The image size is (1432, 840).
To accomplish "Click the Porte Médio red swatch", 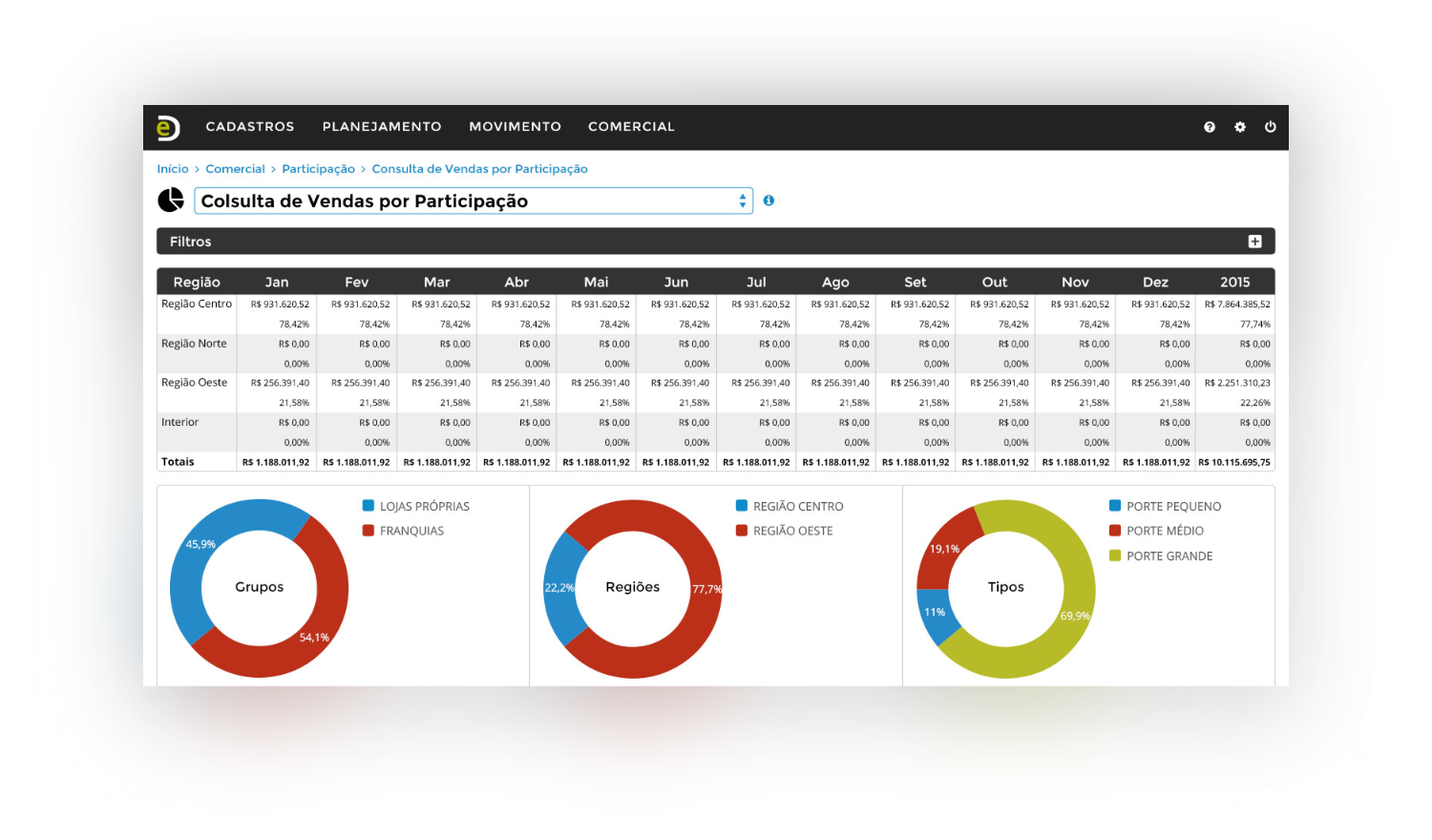I will [x=1115, y=531].
